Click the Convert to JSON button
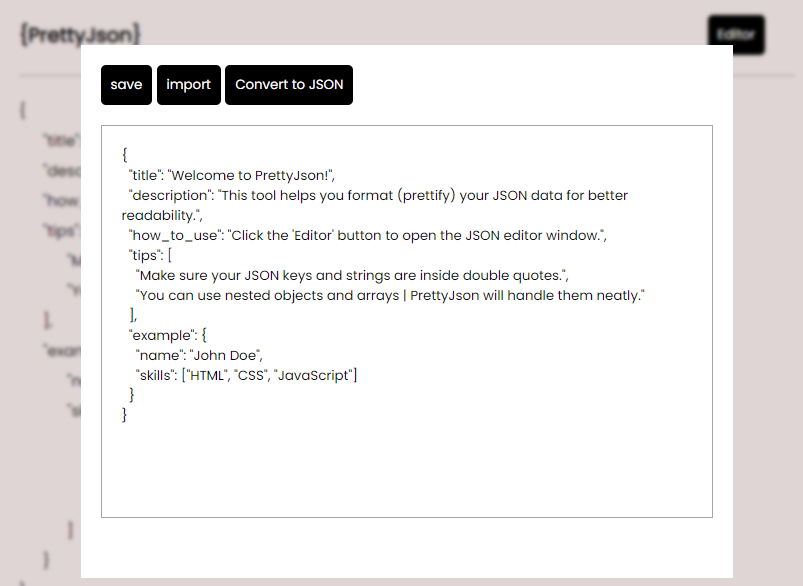 pos(289,85)
